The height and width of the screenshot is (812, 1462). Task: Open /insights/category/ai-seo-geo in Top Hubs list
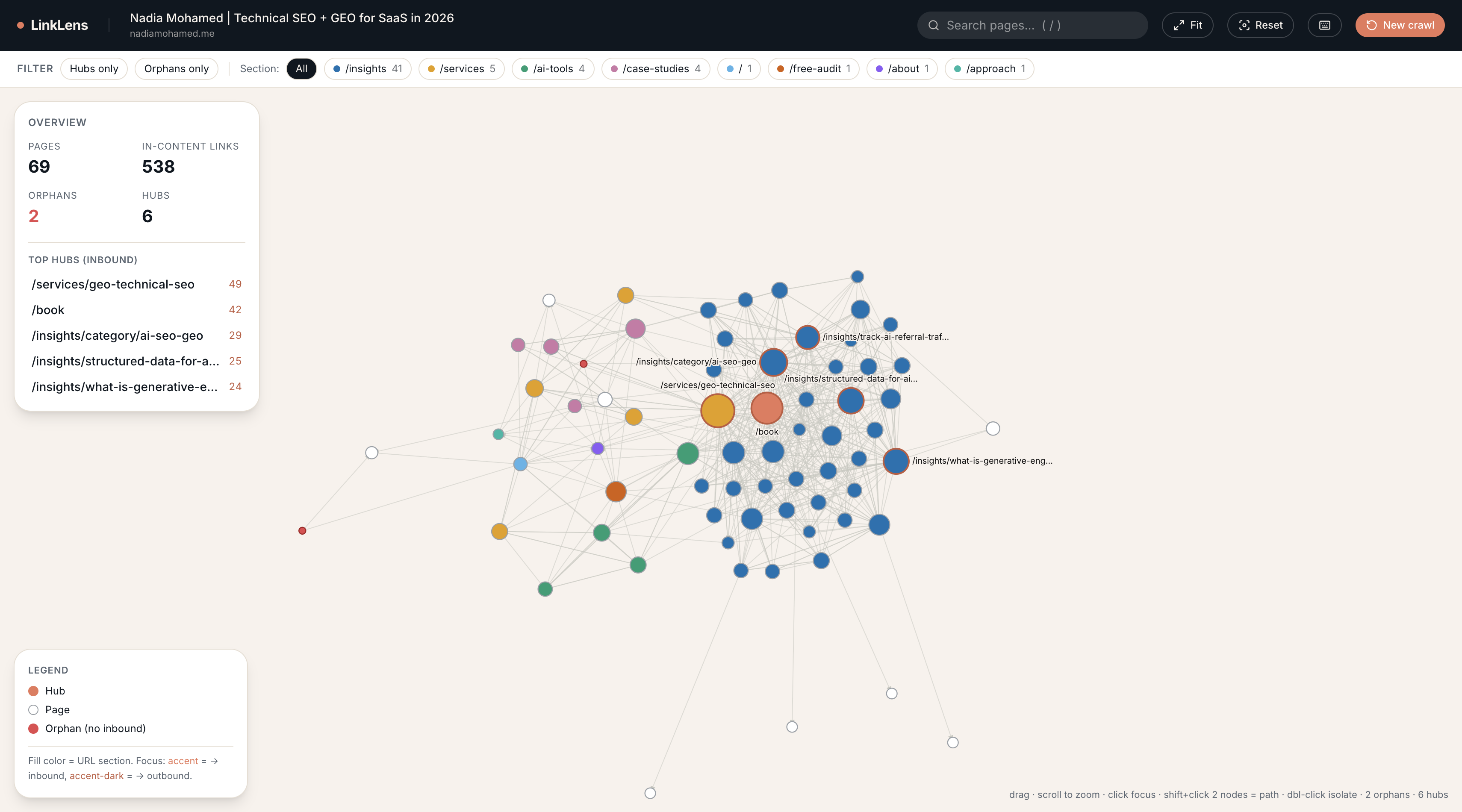(x=136, y=335)
